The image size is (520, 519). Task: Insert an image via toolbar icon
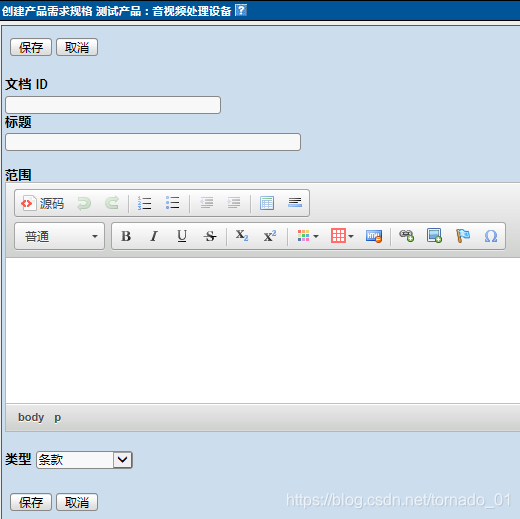[x=434, y=236]
